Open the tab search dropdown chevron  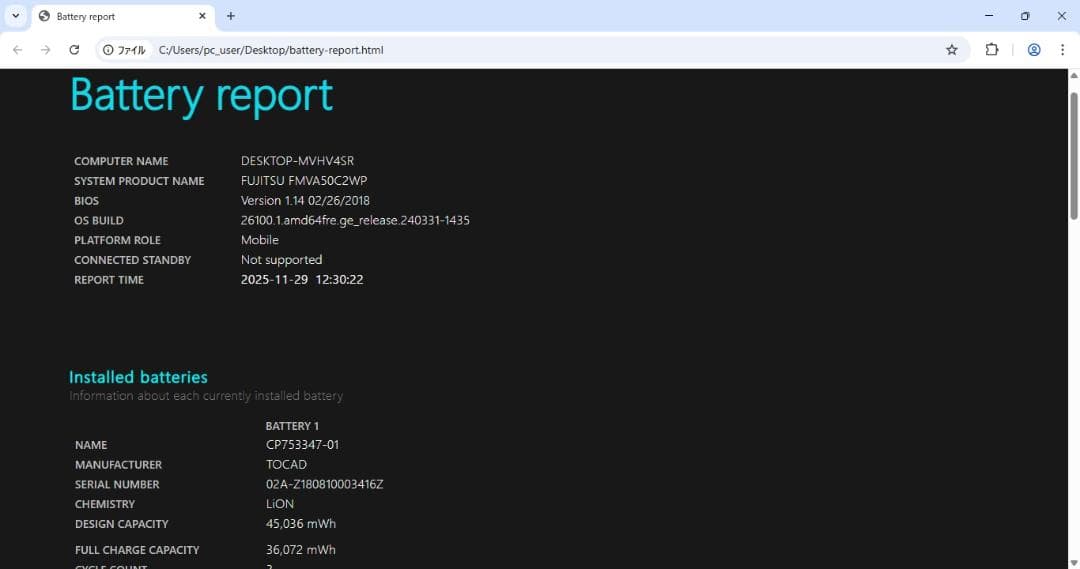[15, 16]
